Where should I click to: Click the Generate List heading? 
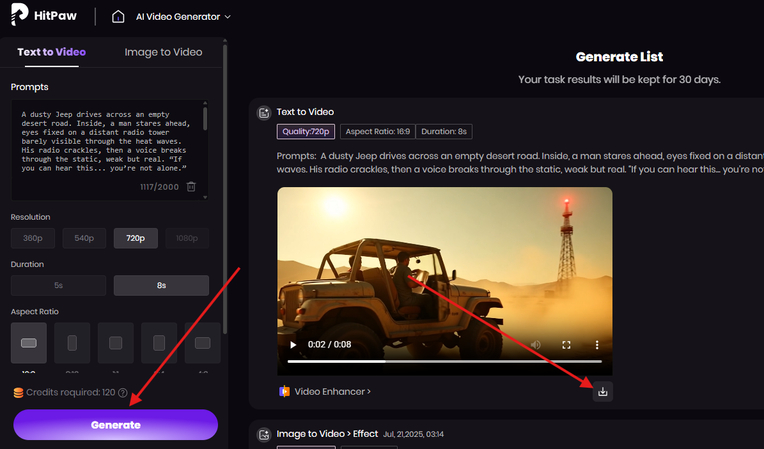pyautogui.click(x=619, y=57)
